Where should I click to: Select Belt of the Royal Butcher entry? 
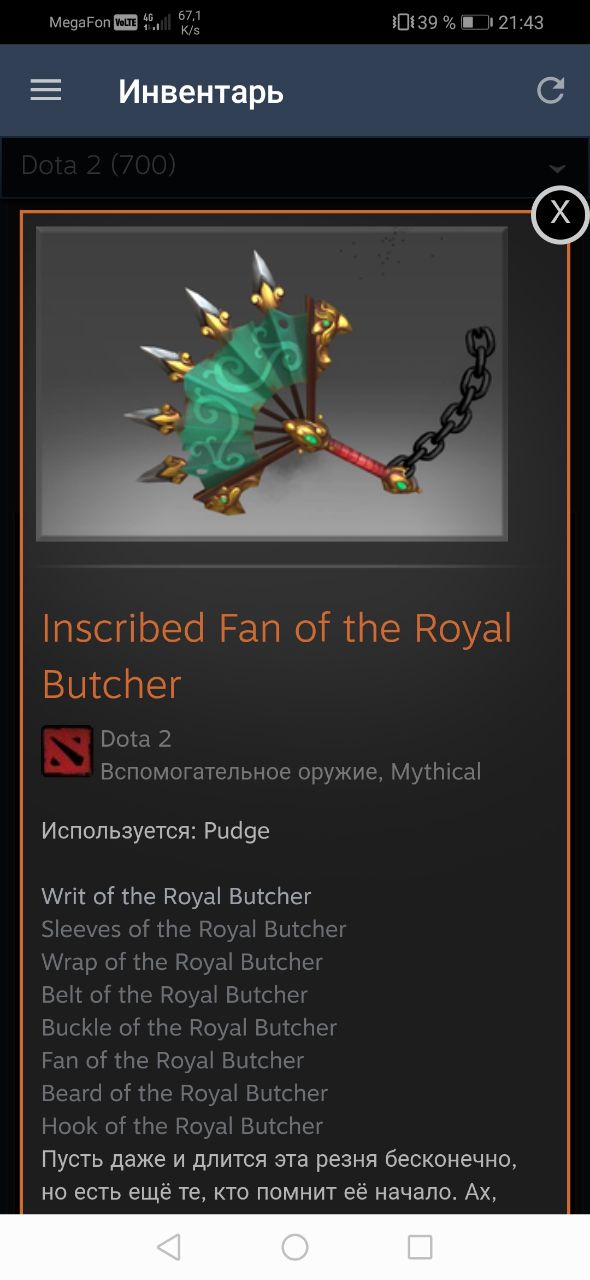click(175, 995)
